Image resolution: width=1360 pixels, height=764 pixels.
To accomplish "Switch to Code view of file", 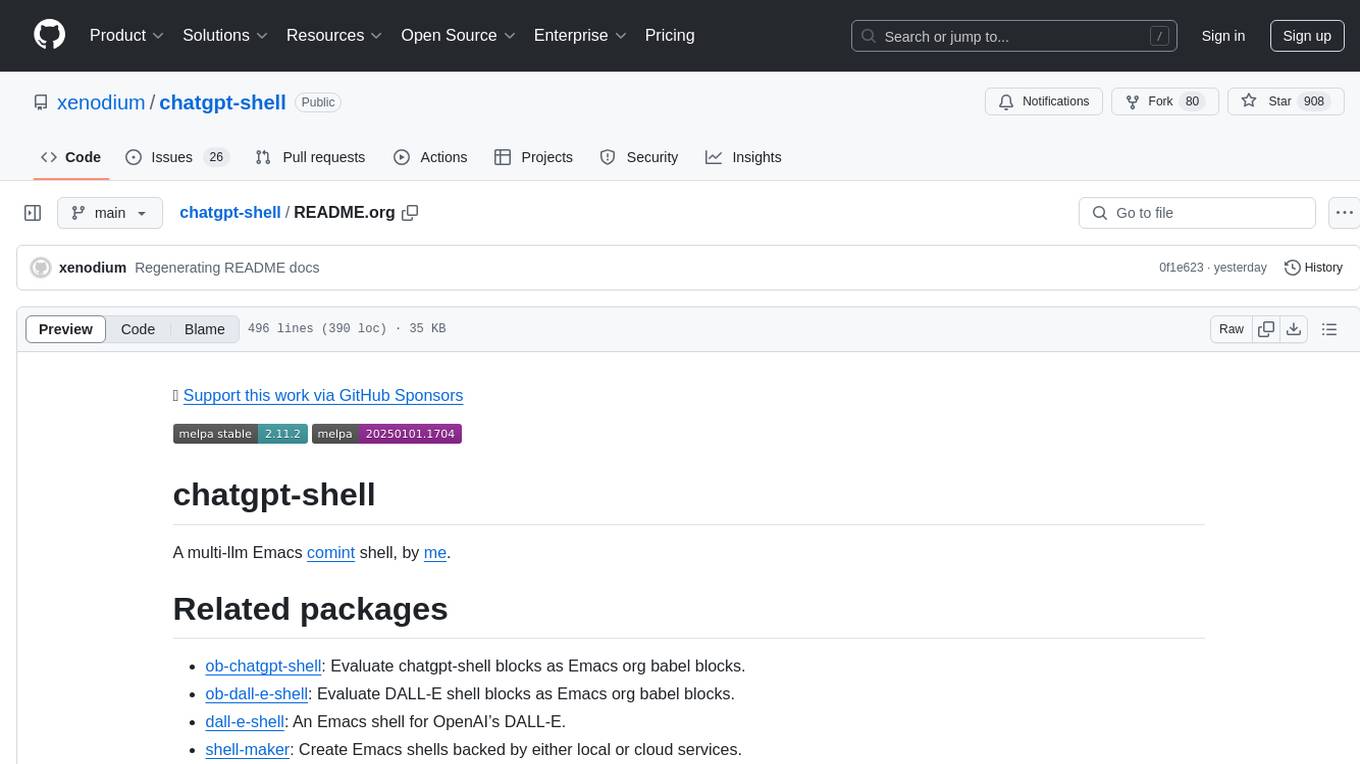I will click(x=138, y=329).
